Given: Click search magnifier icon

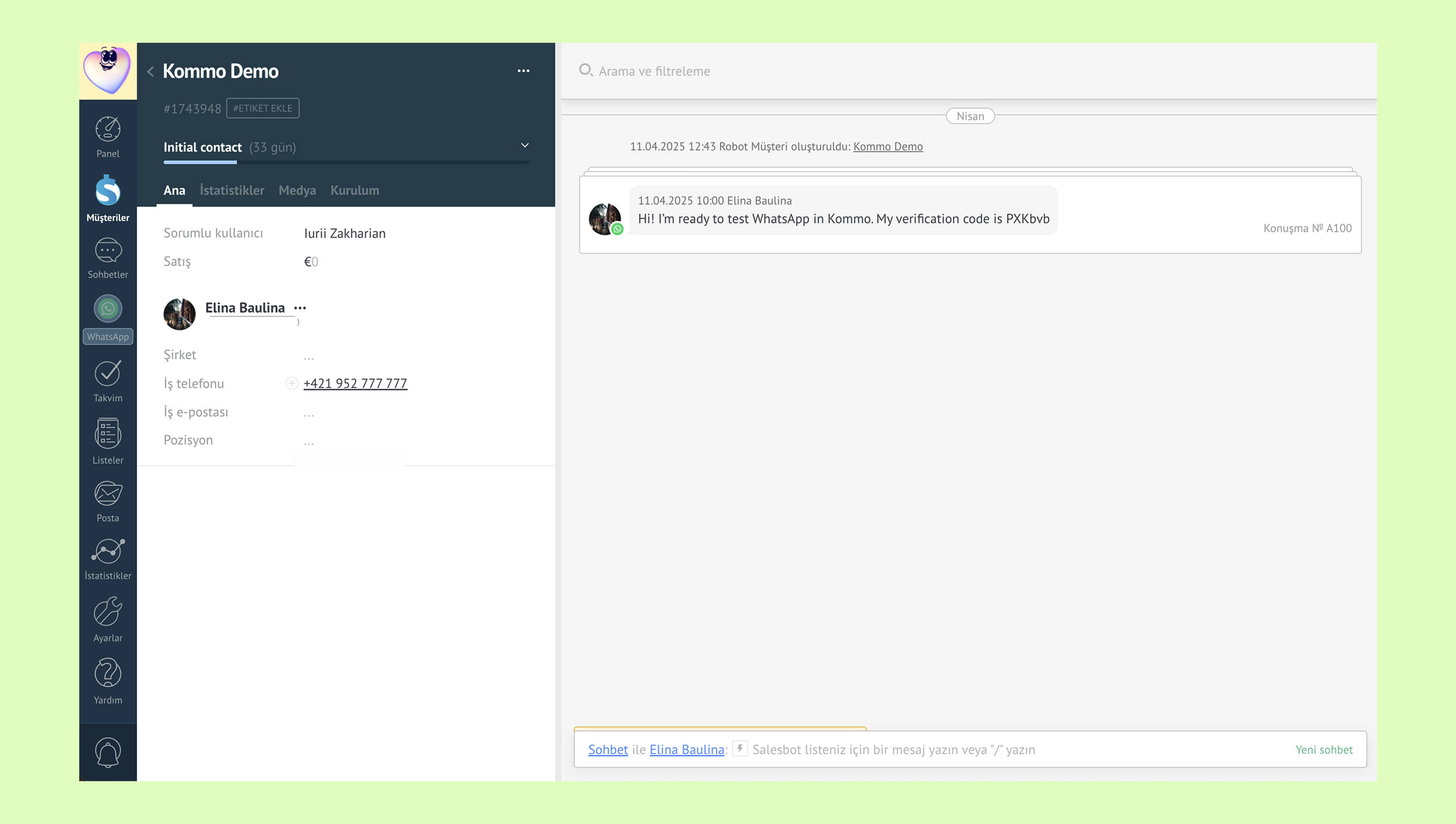Looking at the screenshot, I should 586,70.
